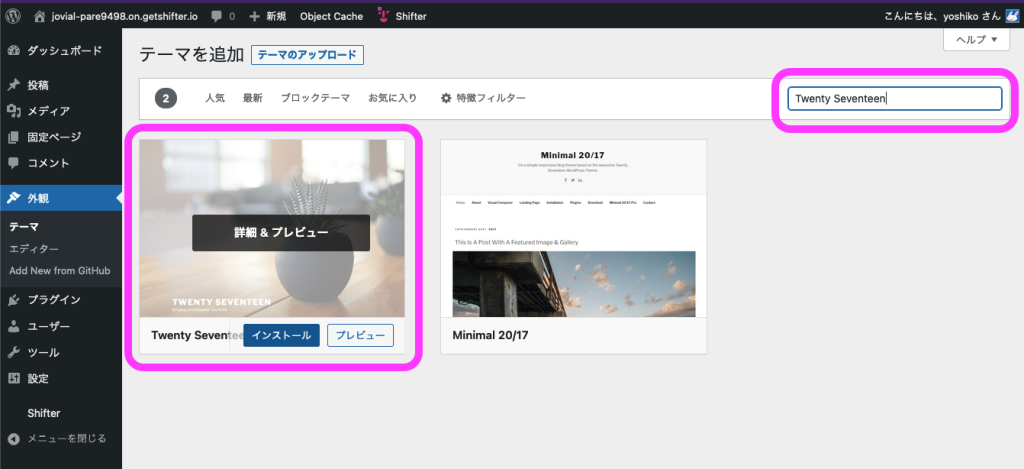Click the ダッシュボード gauge icon

pos(14,50)
